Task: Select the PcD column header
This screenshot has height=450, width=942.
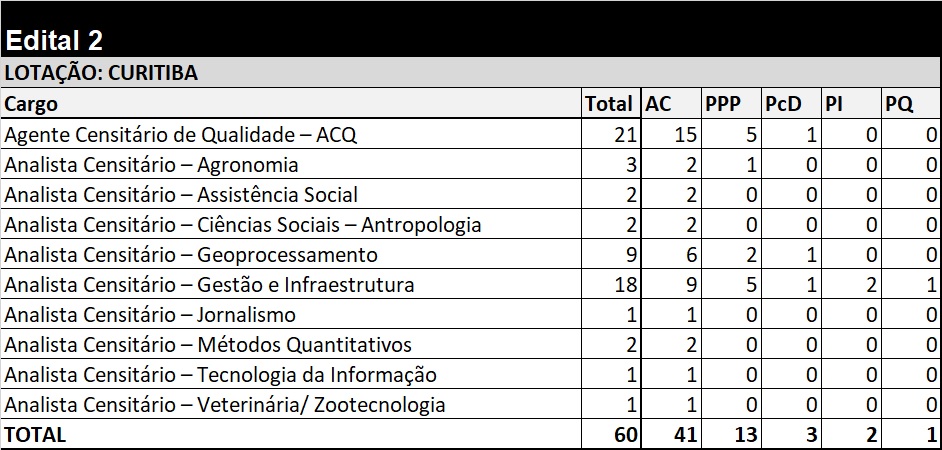Action: pos(791,103)
